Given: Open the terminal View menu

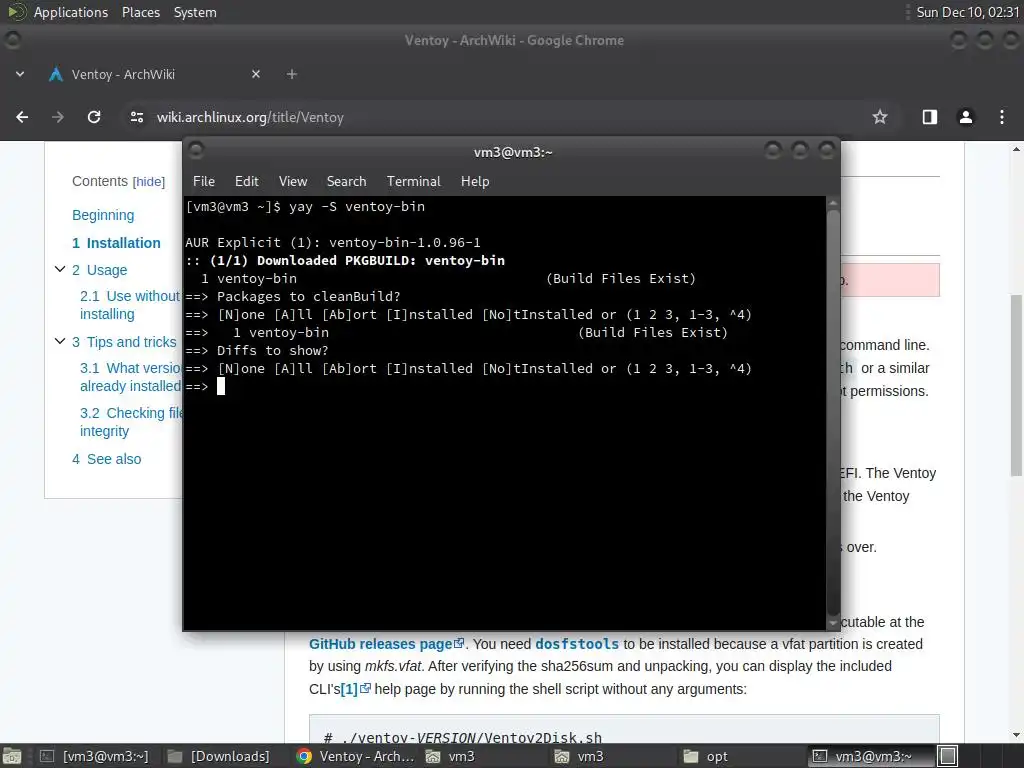Looking at the screenshot, I should tap(293, 181).
